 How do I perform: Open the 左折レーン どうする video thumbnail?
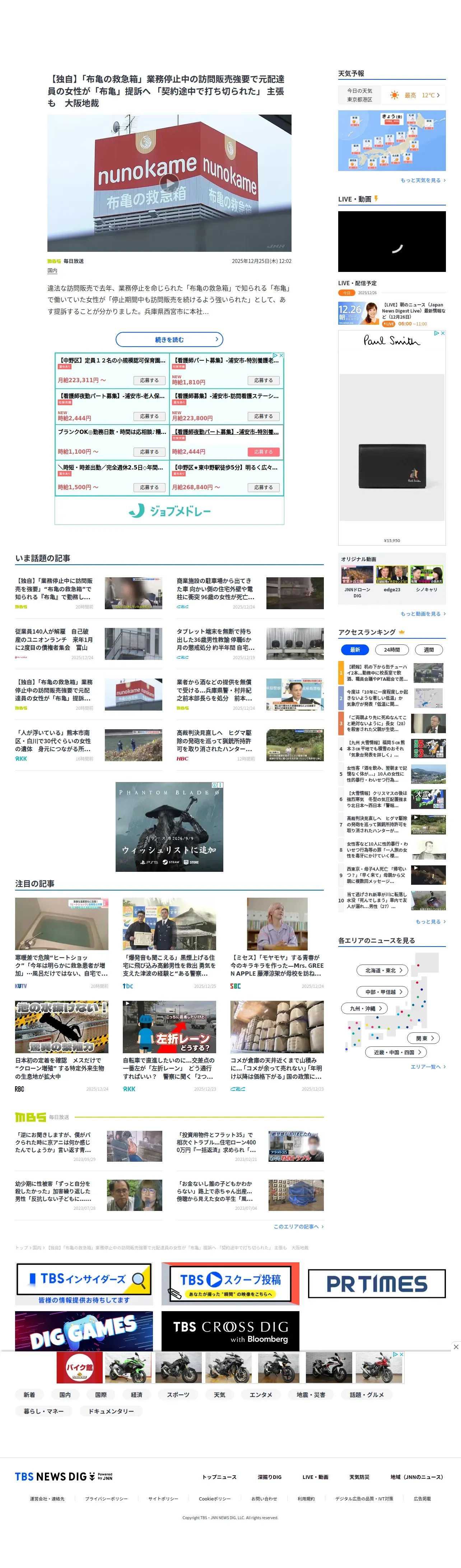coord(169,1026)
